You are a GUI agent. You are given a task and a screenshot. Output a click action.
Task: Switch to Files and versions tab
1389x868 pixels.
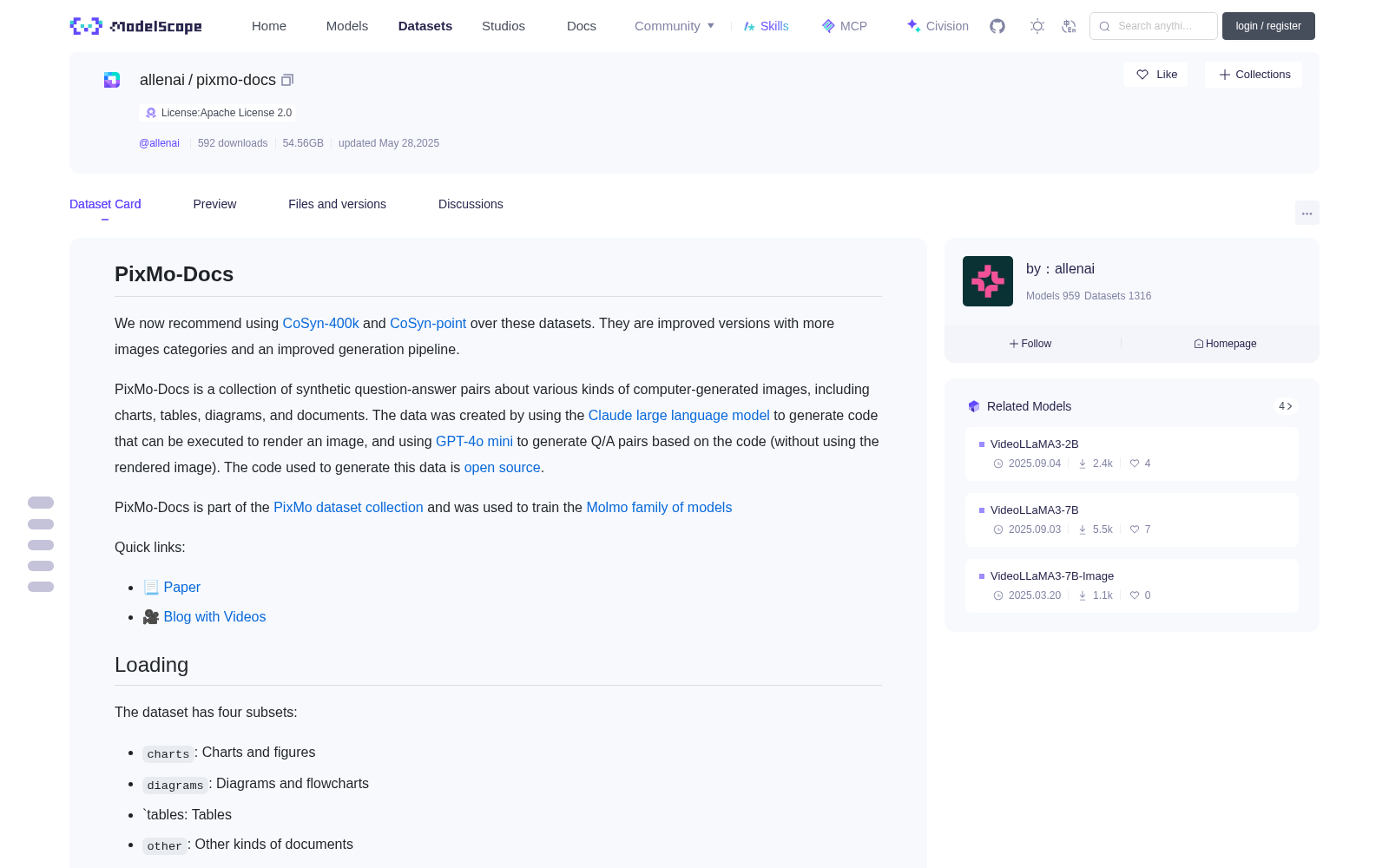[x=337, y=204]
